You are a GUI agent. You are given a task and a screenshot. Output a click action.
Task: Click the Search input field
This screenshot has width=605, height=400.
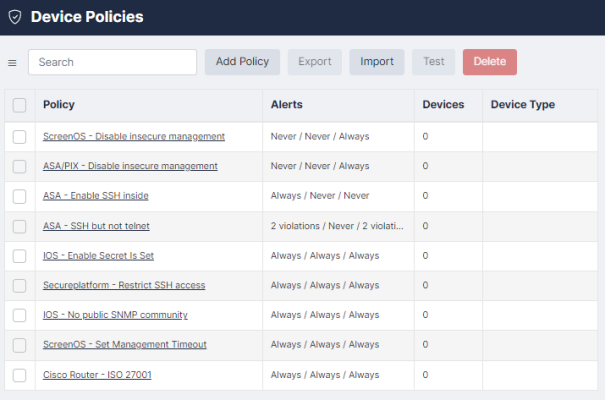click(x=112, y=62)
